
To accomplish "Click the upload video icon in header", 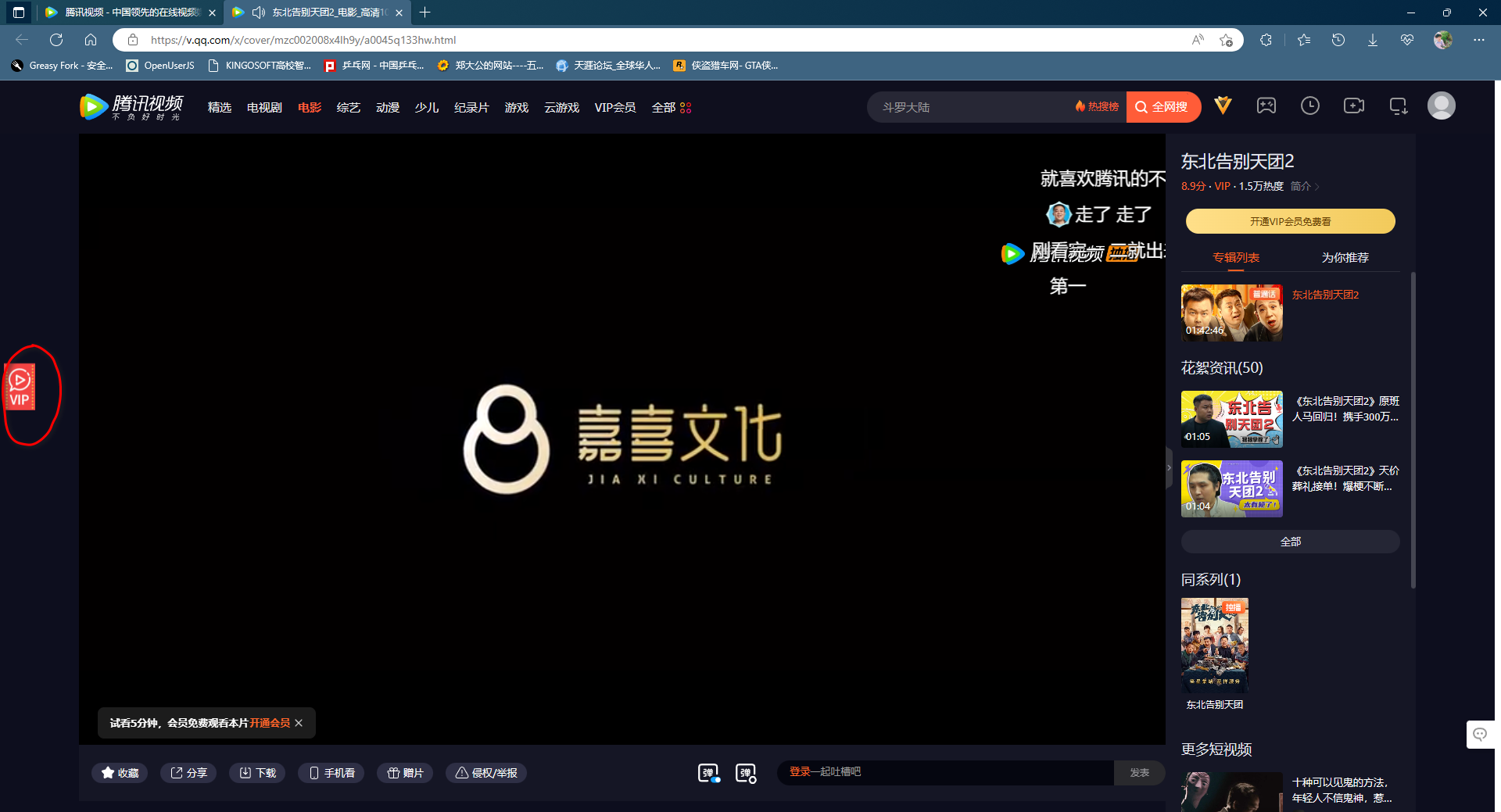I will coord(1354,106).
